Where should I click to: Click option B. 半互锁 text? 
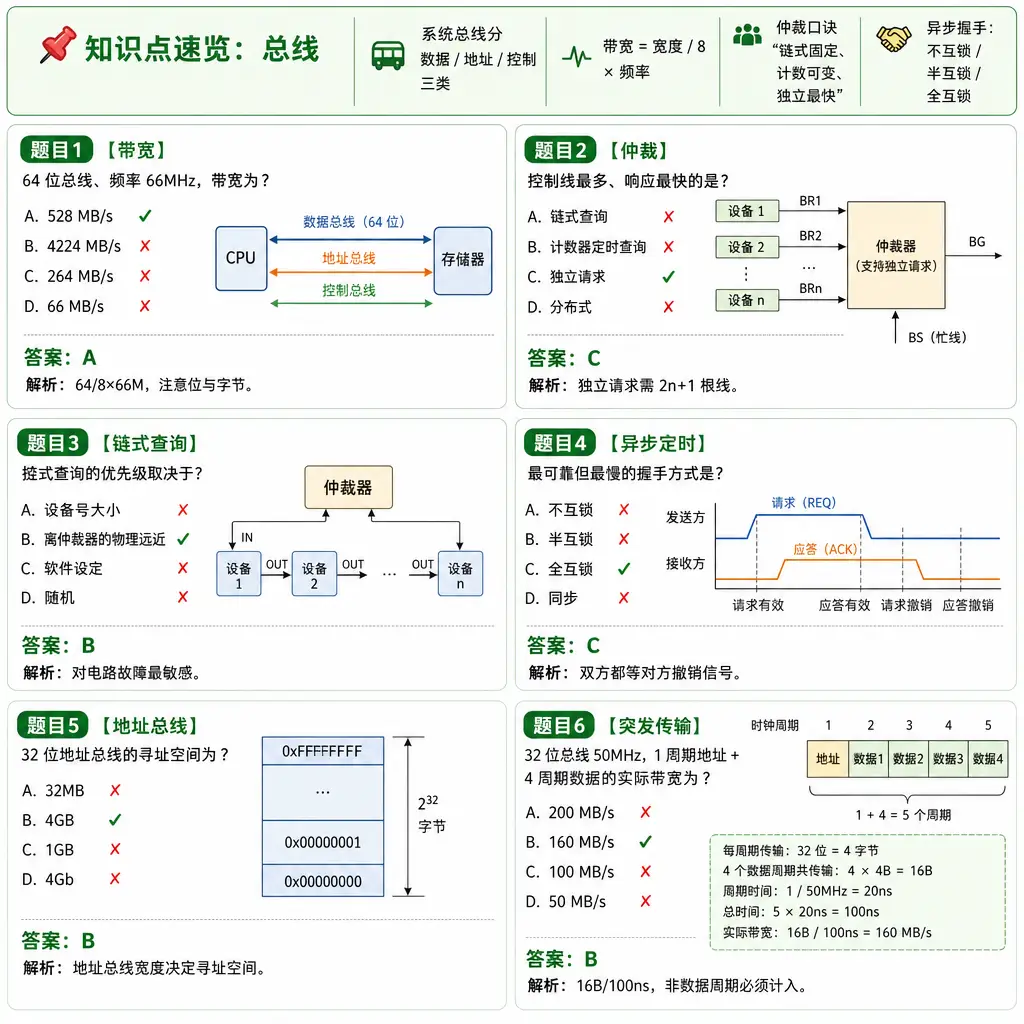tap(559, 539)
